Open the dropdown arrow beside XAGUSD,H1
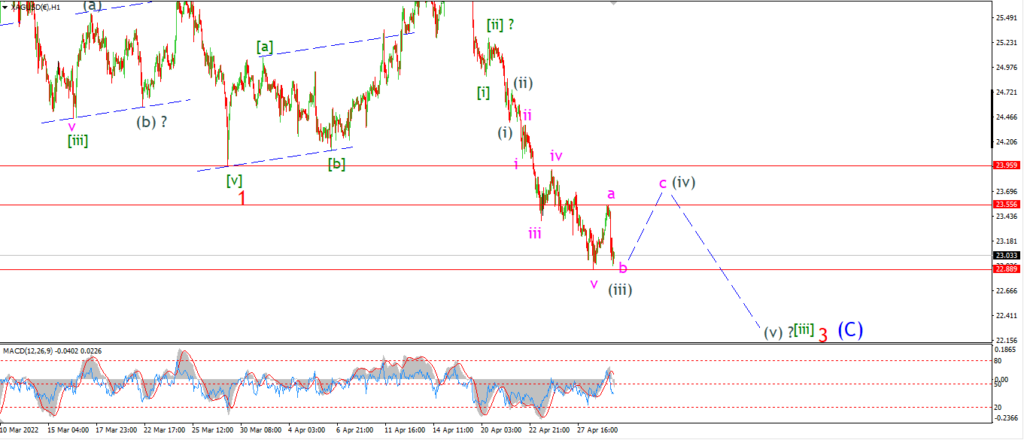This screenshot has width=1024, height=440. (5, 6)
